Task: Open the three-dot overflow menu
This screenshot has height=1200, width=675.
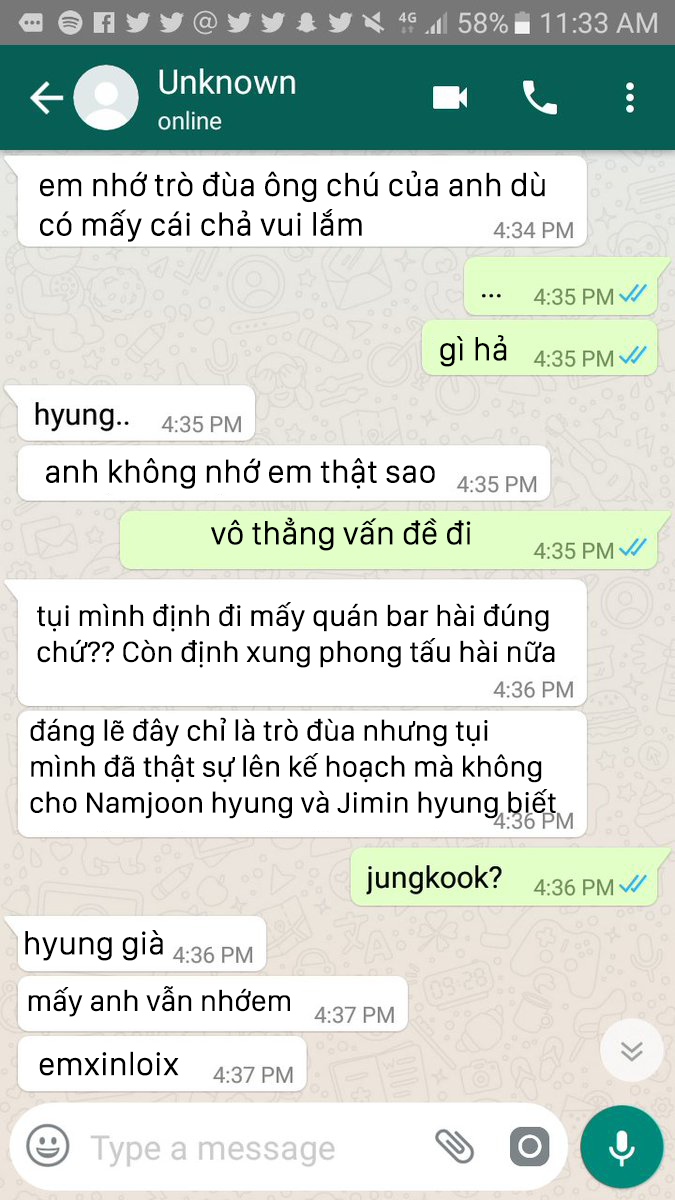Action: point(629,97)
